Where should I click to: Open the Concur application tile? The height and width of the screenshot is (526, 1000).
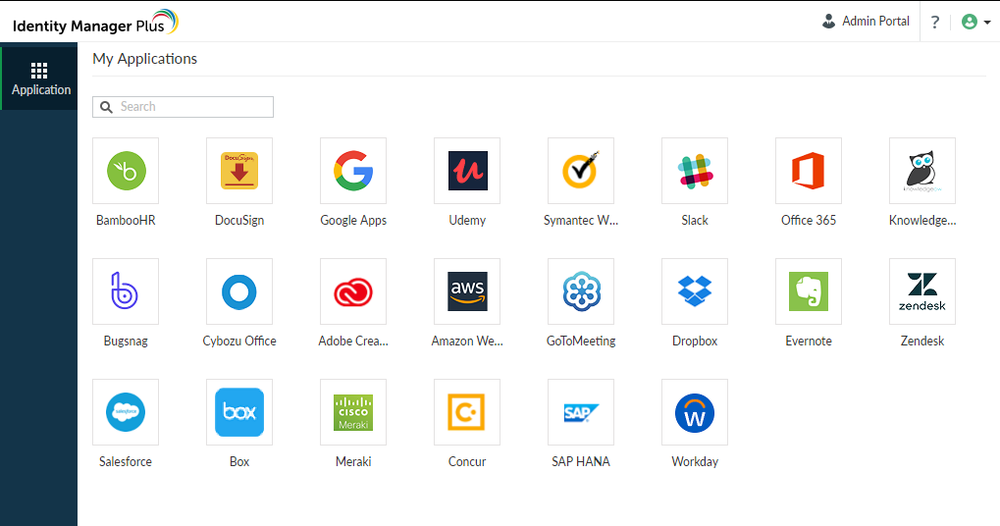coord(467,413)
